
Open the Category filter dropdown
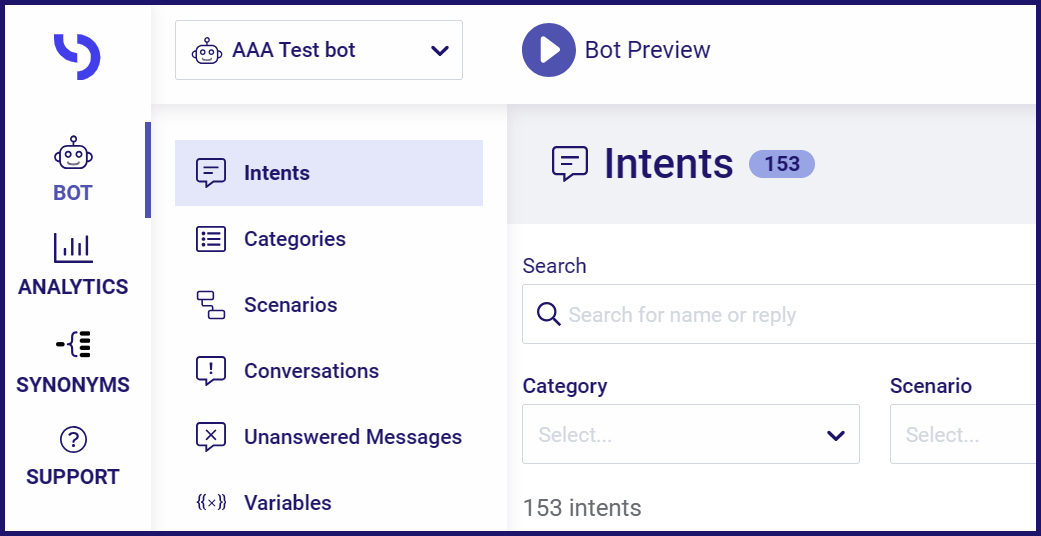coord(690,434)
